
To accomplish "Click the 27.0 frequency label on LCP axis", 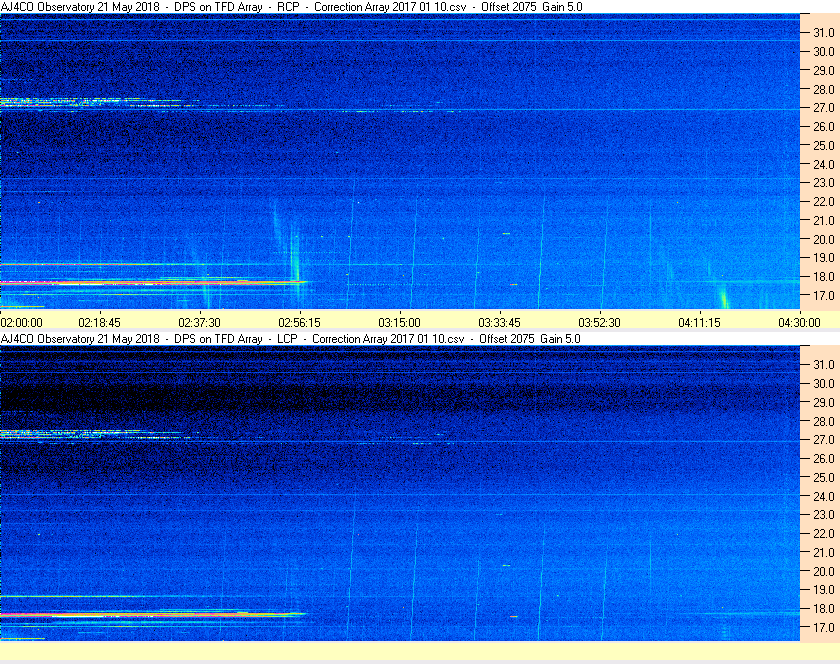I will (x=824, y=439).
